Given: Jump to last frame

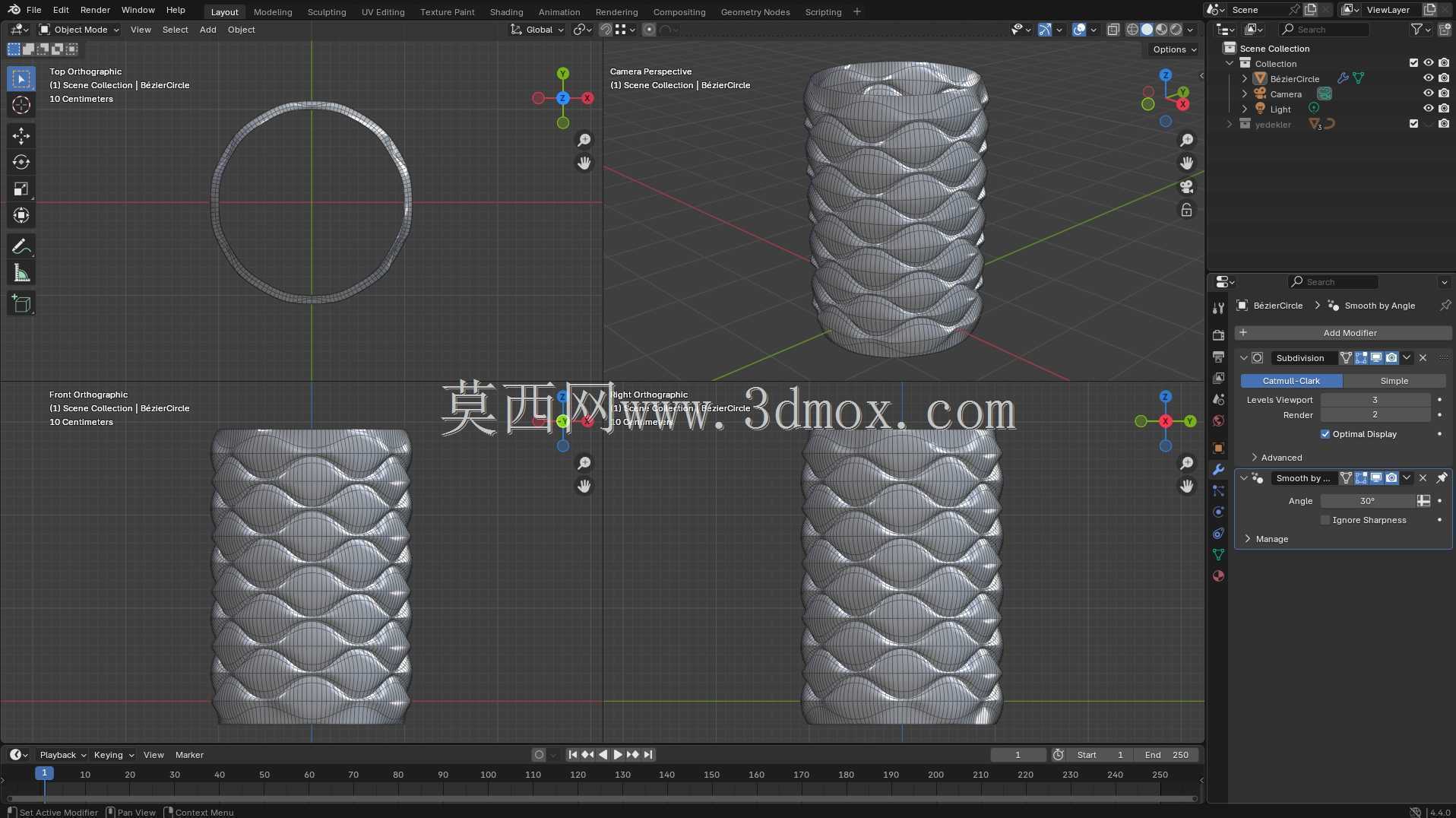Looking at the screenshot, I should point(647,755).
